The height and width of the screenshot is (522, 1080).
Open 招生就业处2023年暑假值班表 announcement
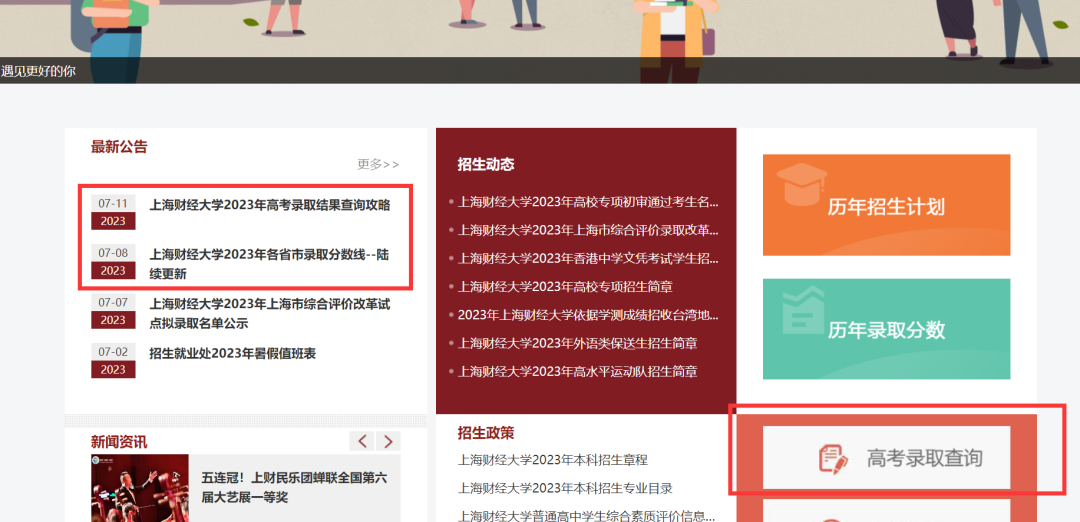pyautogui.click(x=233, y=353)
